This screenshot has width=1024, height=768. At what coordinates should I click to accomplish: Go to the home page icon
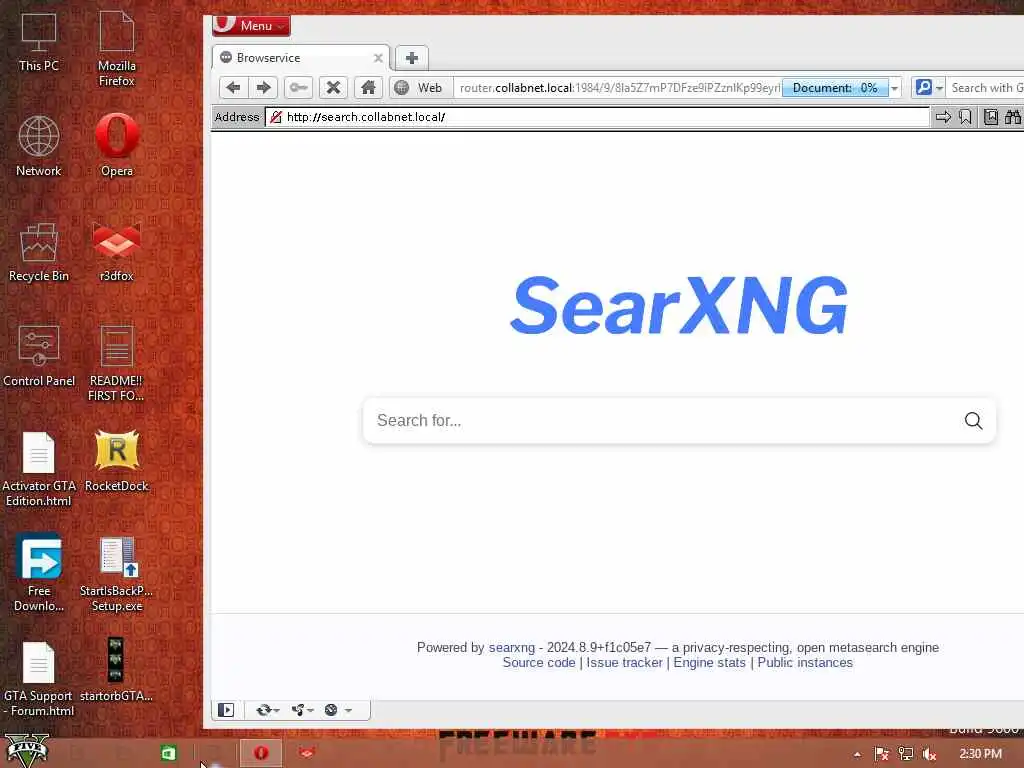coord(368,88)
